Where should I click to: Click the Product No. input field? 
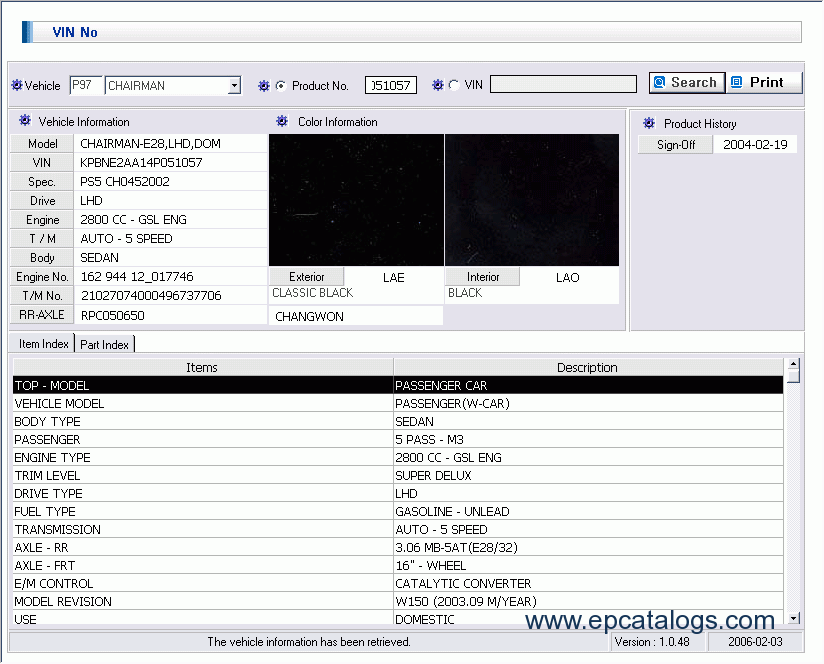coord(391,85)
